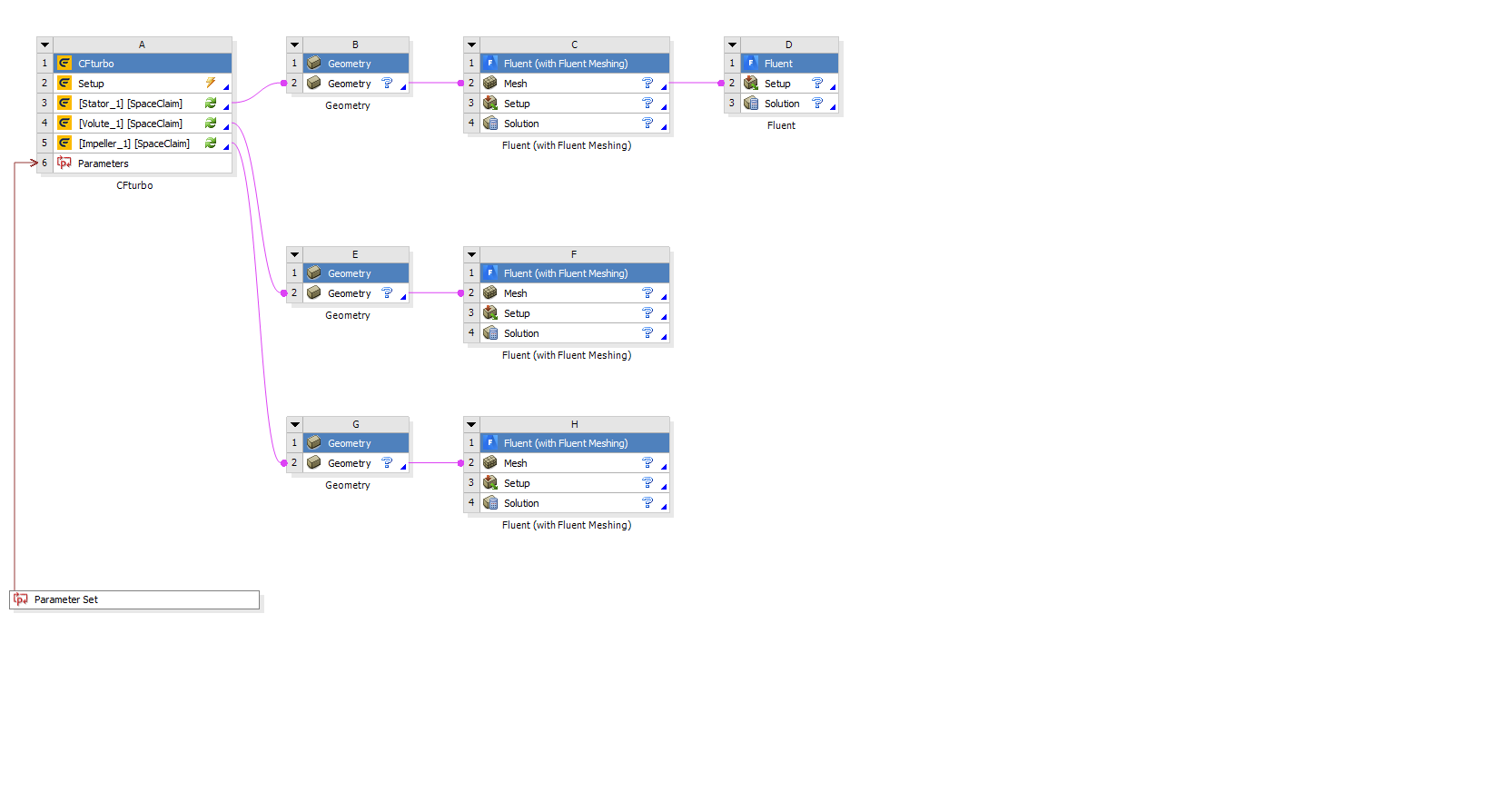Open the system D dropdown arrow menu
This screenshot has height=792, width=1512.
click(732, 45)
